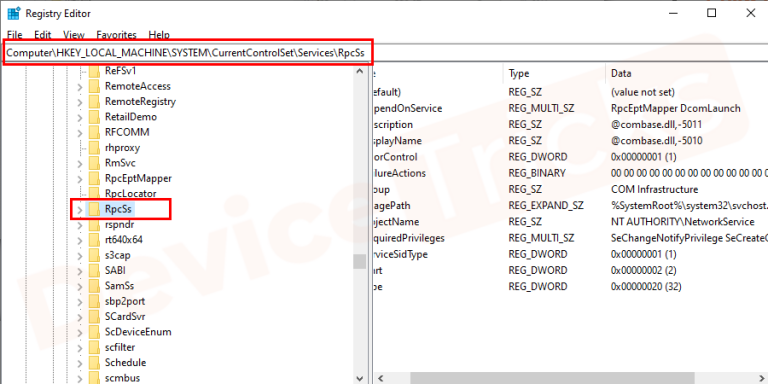Select the SCardSvr folder icon

(94, 316)
